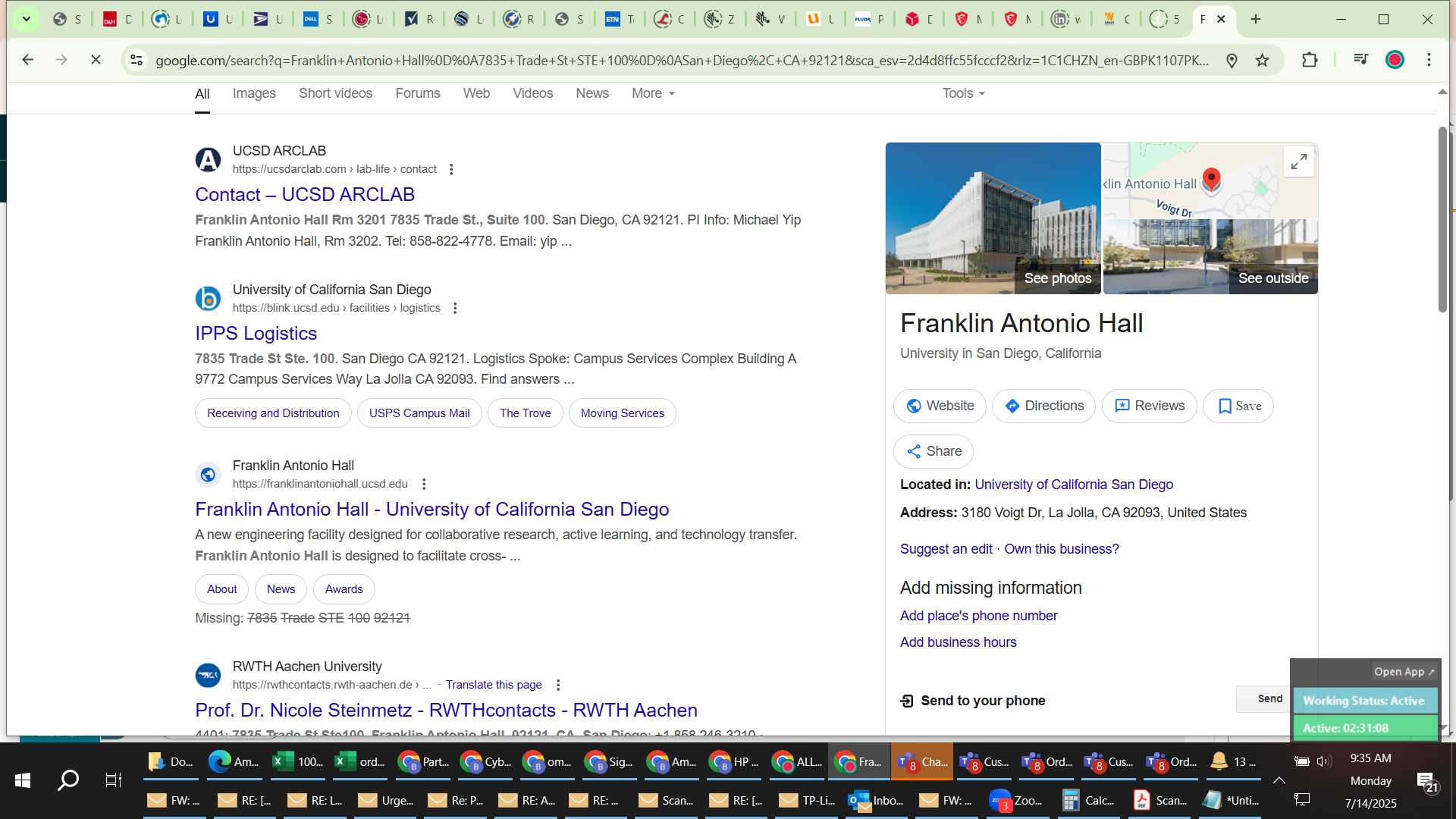Viewport: 1456px width, 819px height.
Task: Open Reviews for Franklin Antonio Hall
Action: [1150, 406]
